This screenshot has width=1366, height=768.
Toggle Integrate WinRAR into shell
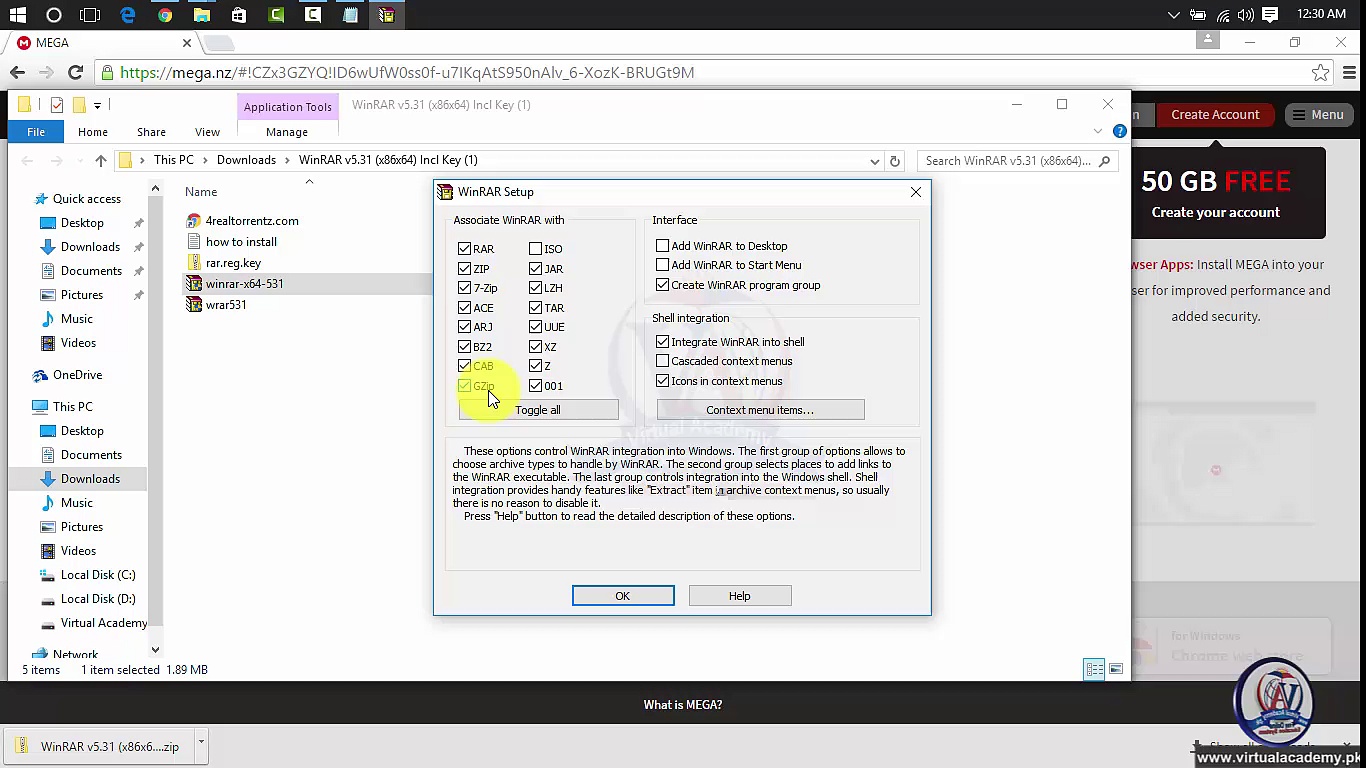tap(662, 342)
